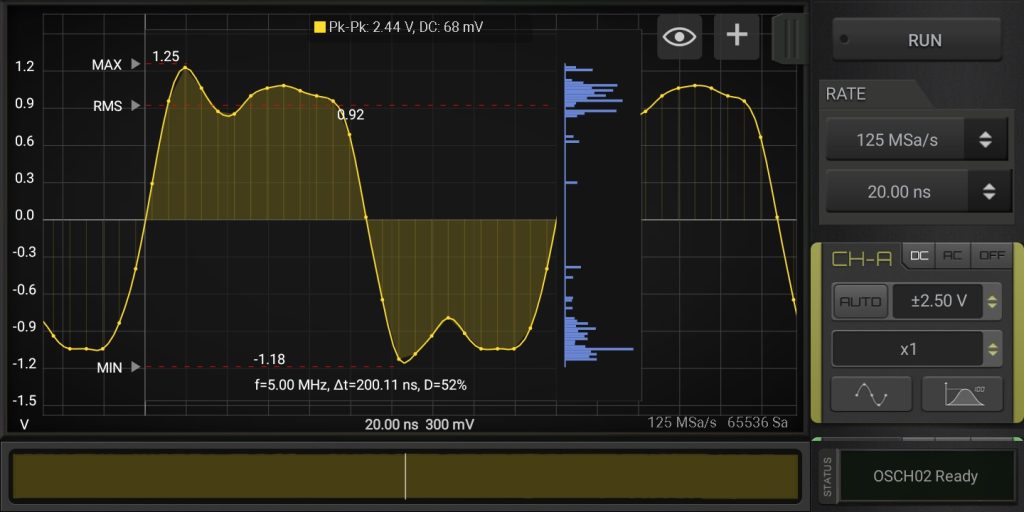This screenshot has width=1024, height=512.
Task: Click the MIN marker arrow
Action: [136, 368]
